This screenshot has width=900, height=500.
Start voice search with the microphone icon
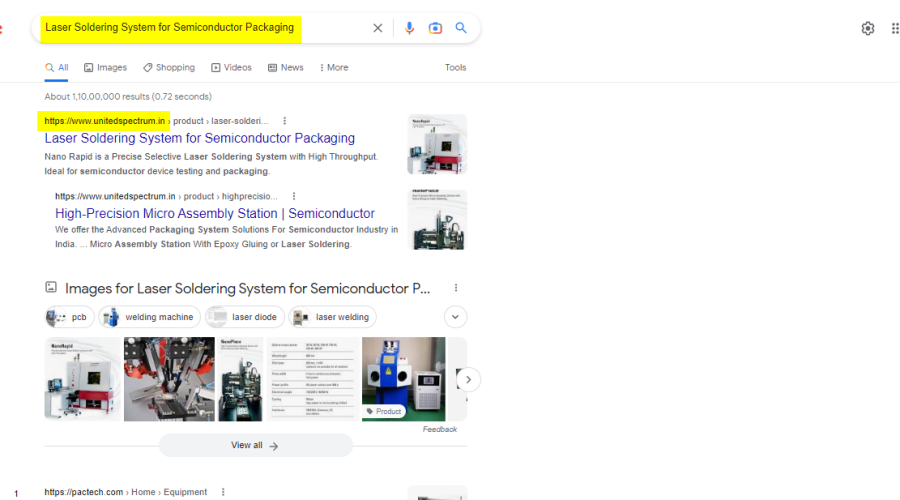pos(409,28)
